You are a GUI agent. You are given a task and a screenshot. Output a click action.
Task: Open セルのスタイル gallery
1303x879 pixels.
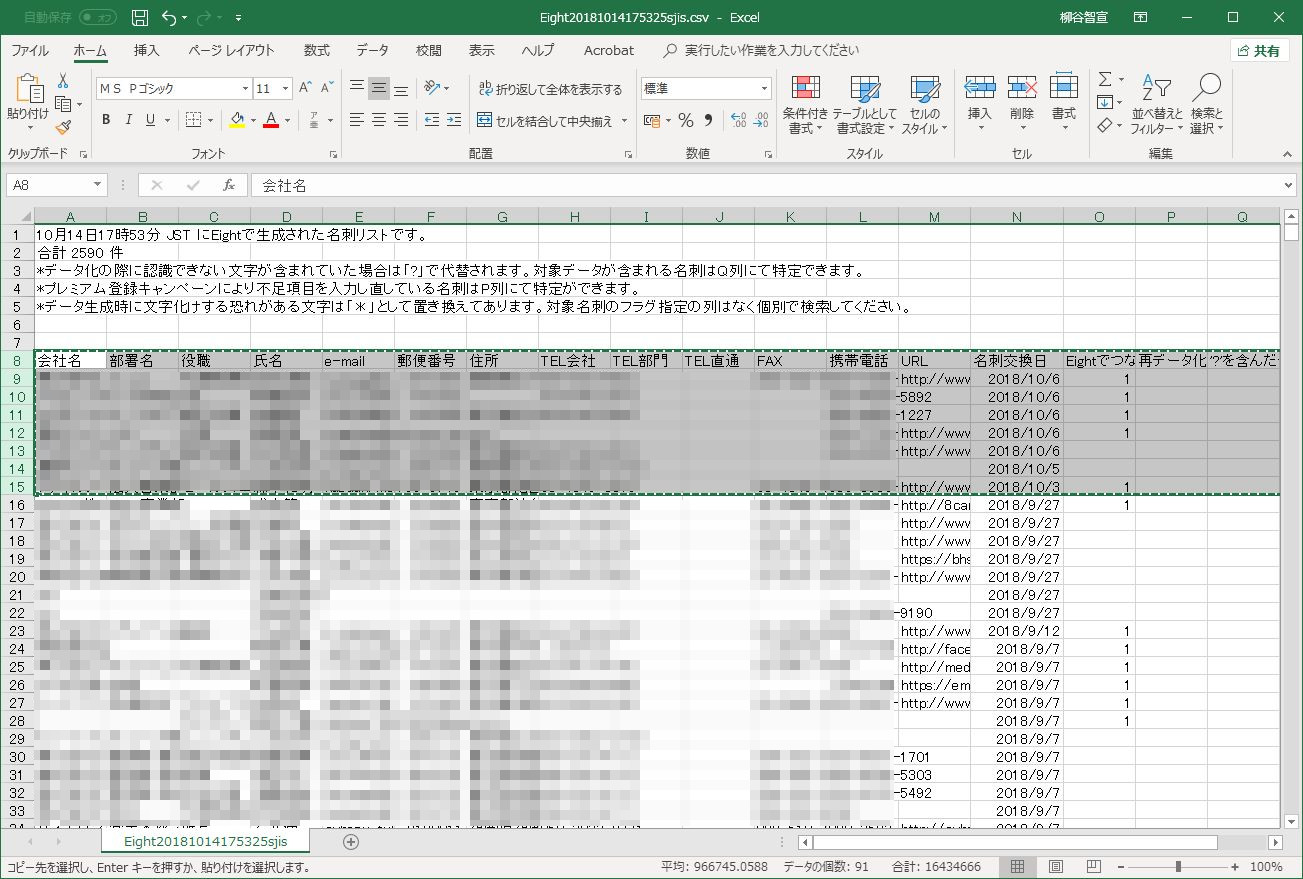pos(925,104)
